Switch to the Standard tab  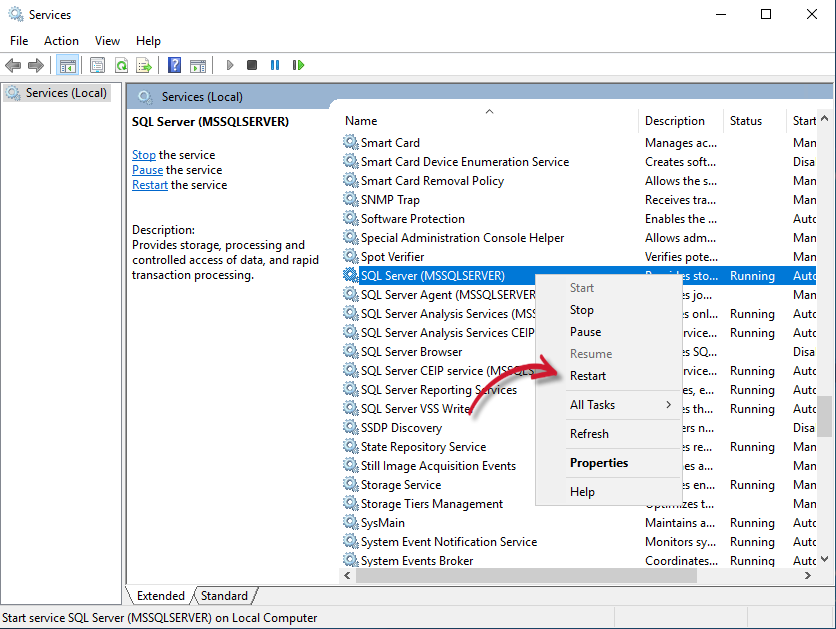[224, 596]
